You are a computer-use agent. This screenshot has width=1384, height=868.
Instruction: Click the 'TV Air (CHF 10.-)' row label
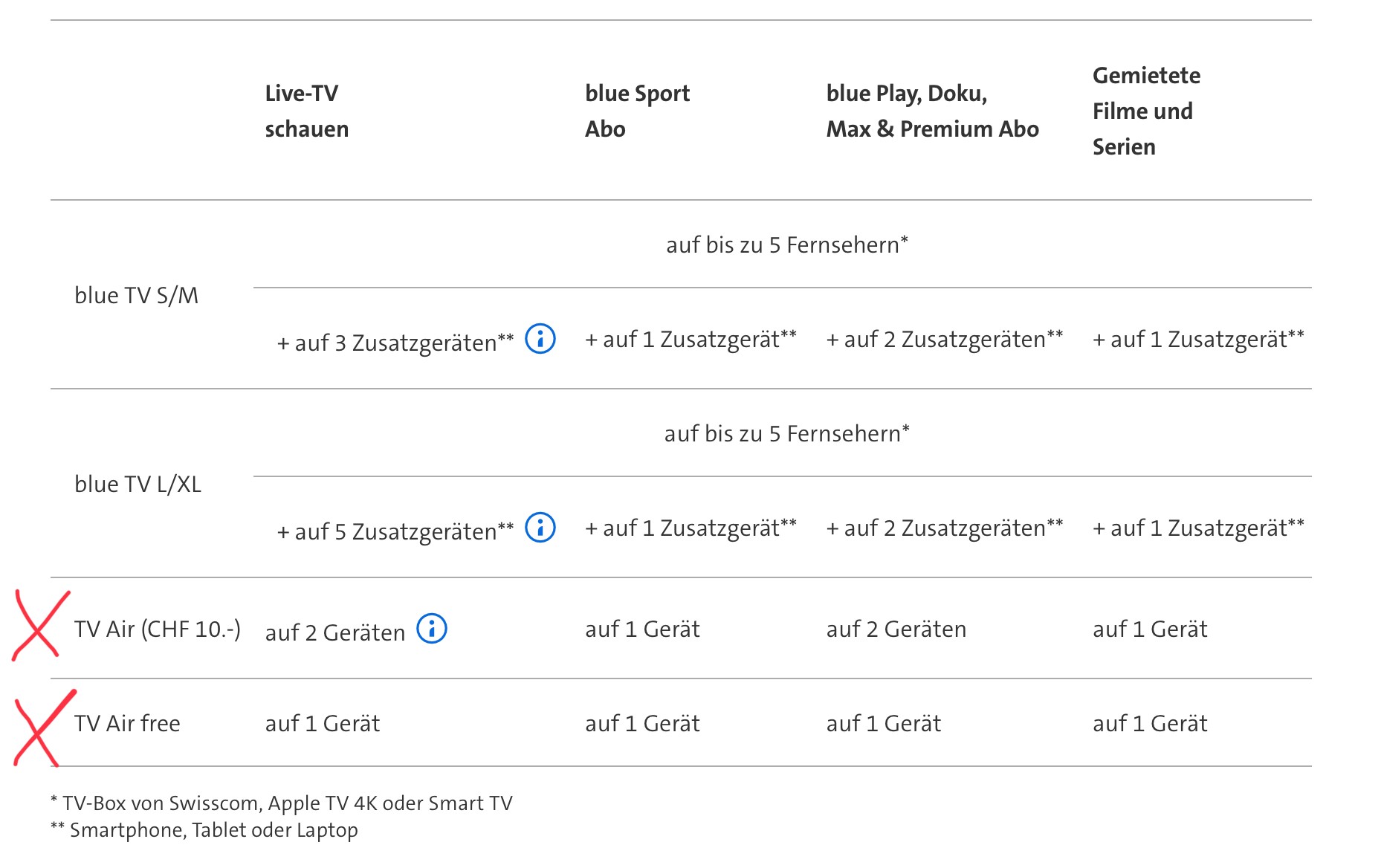point(157,629)
